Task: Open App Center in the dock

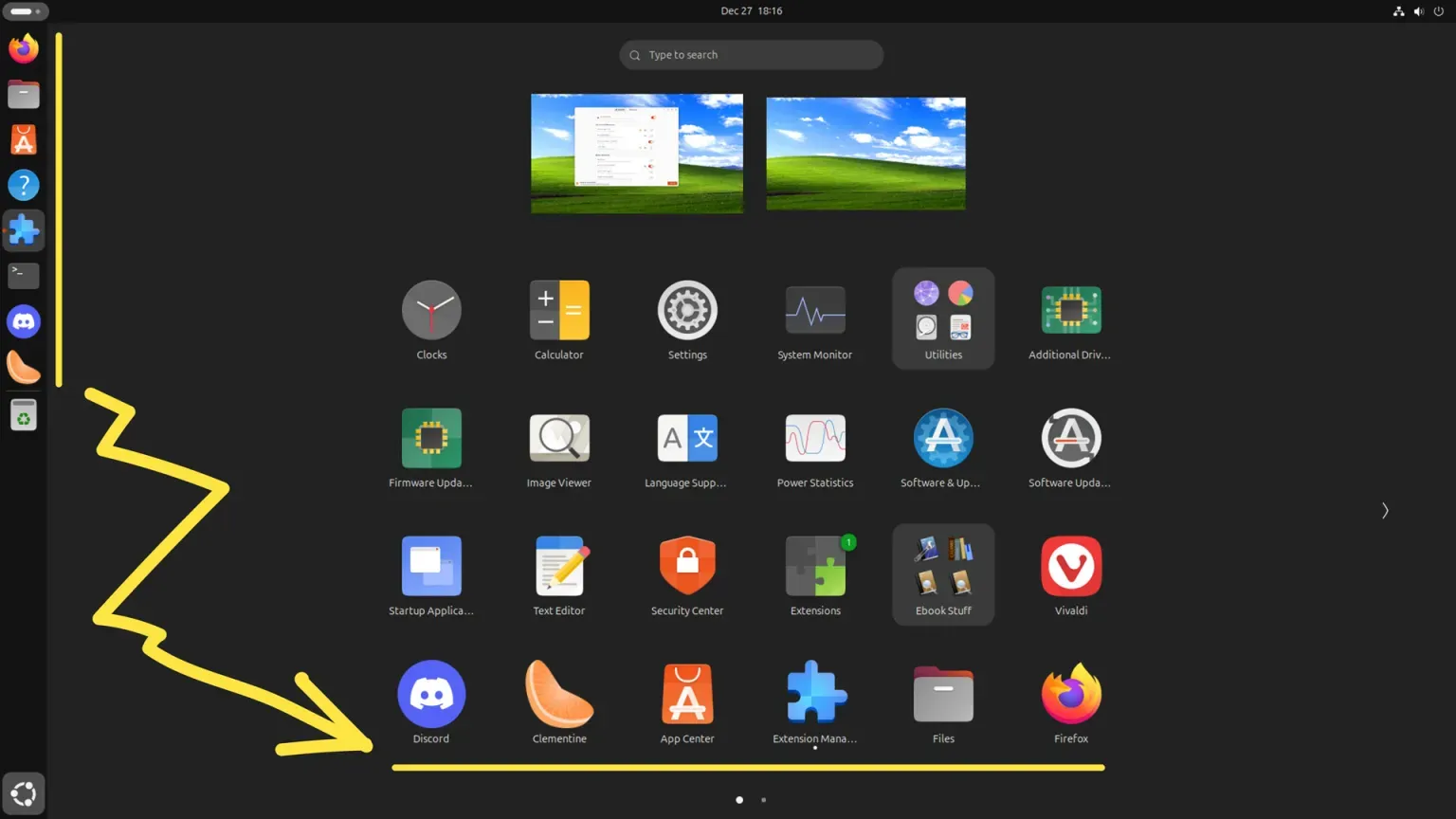Action: tap(24, 139)
